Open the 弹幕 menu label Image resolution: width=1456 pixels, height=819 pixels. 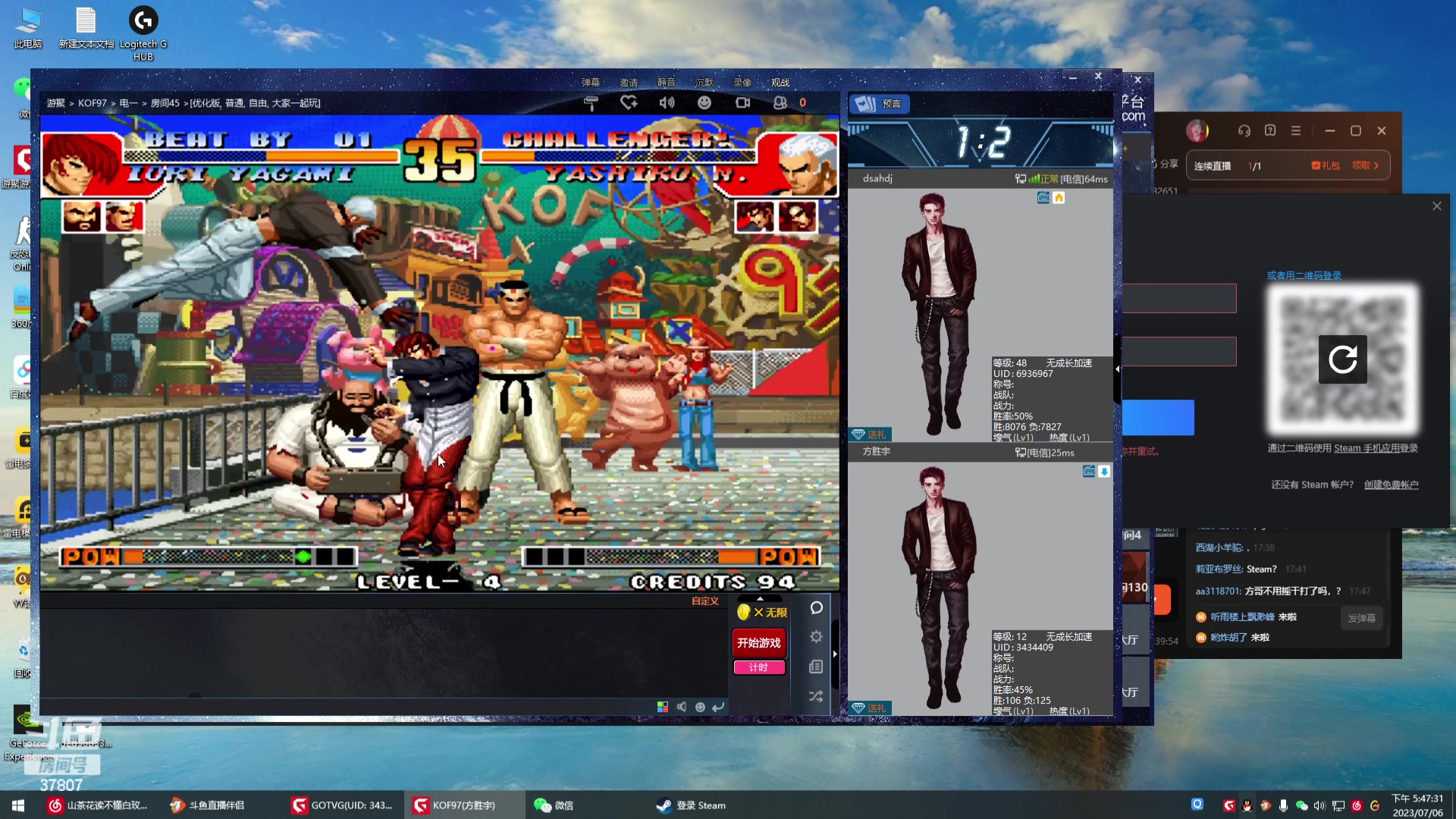(x=591, y=83)
